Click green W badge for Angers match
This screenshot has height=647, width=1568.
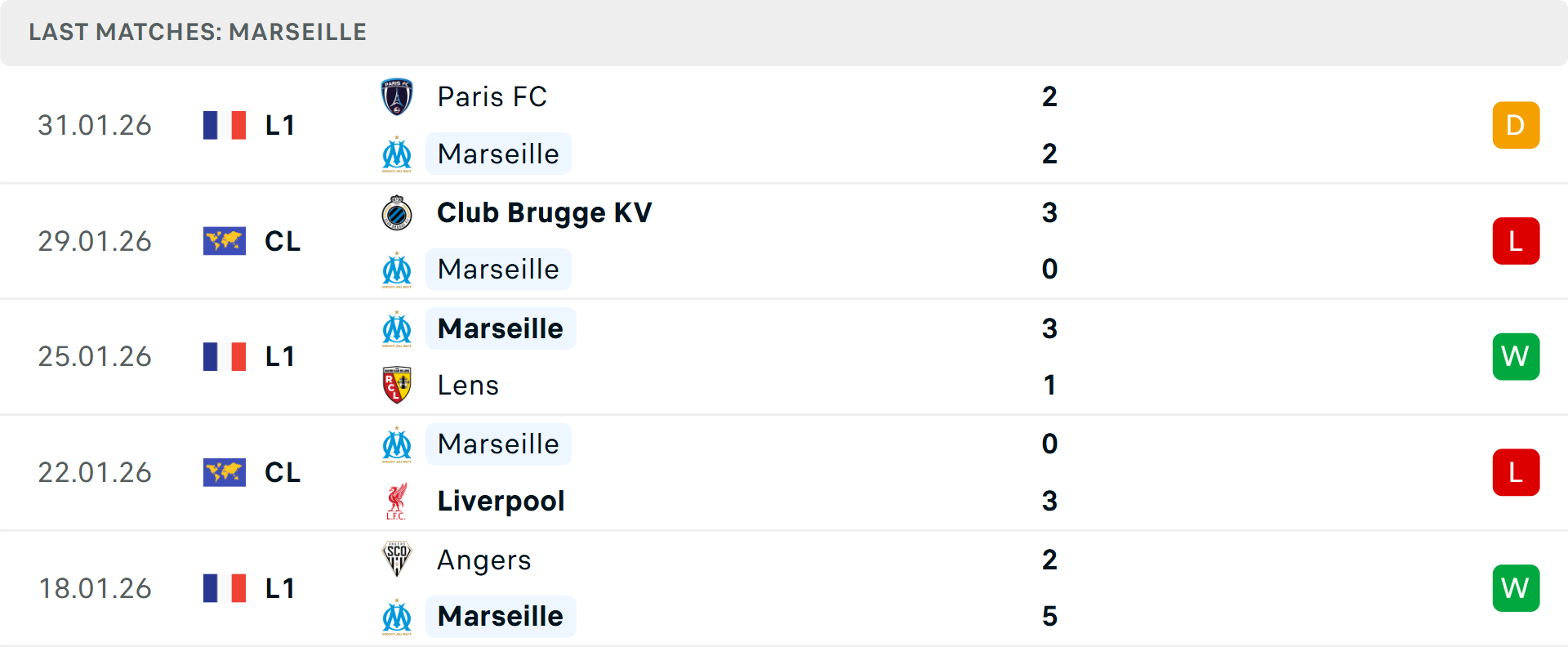1516,588
